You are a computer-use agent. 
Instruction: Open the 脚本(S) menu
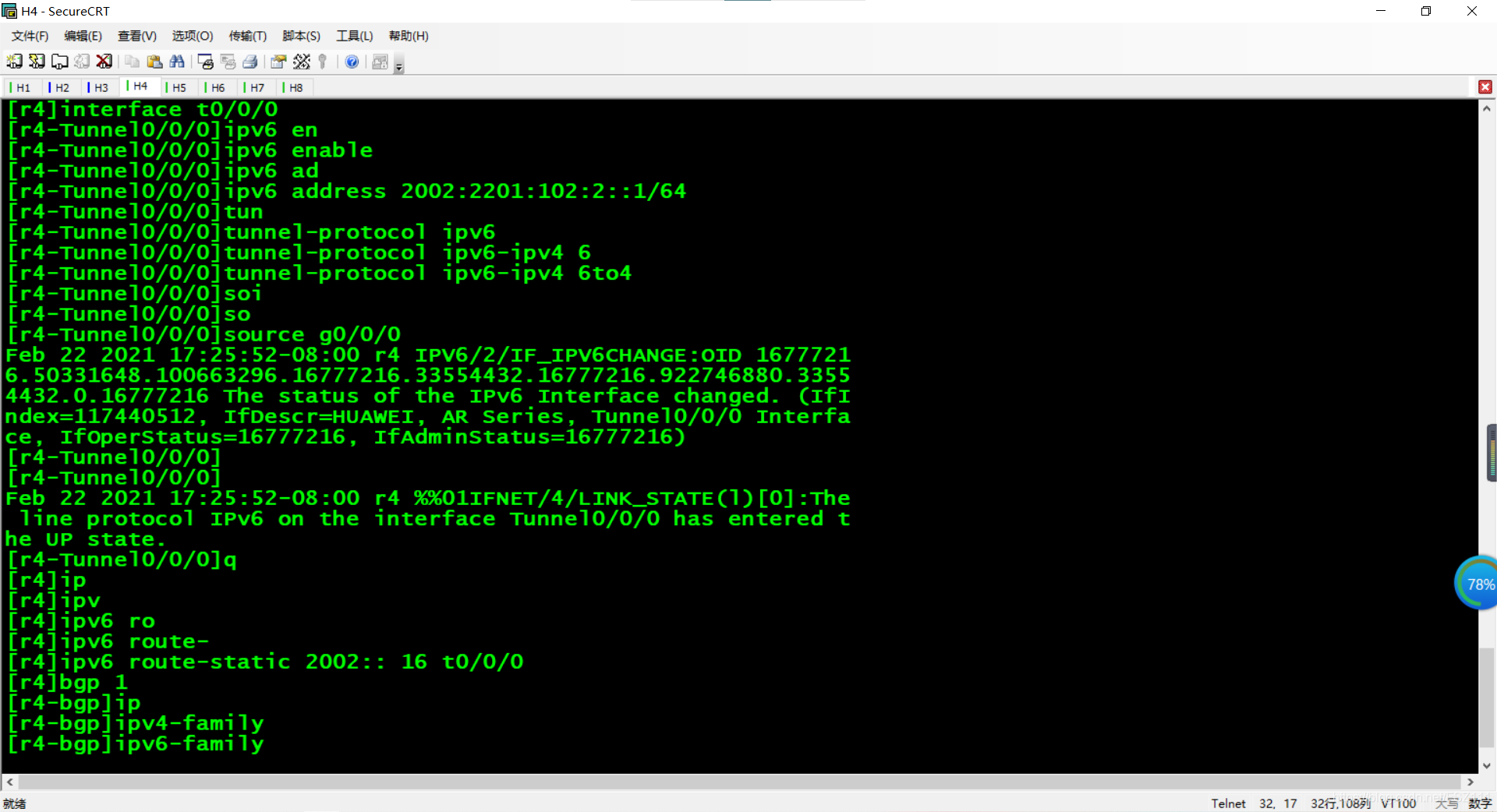coord(301,36)
